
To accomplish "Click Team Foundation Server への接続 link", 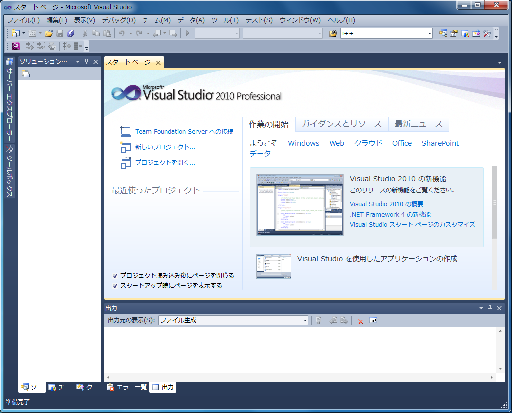I will click(184, 131).
